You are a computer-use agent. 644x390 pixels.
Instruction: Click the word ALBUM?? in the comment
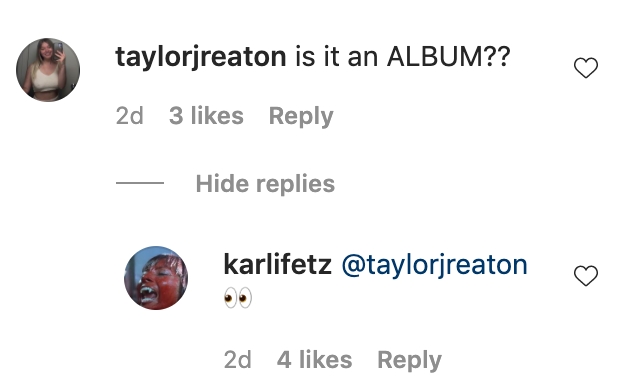(448, 57)
